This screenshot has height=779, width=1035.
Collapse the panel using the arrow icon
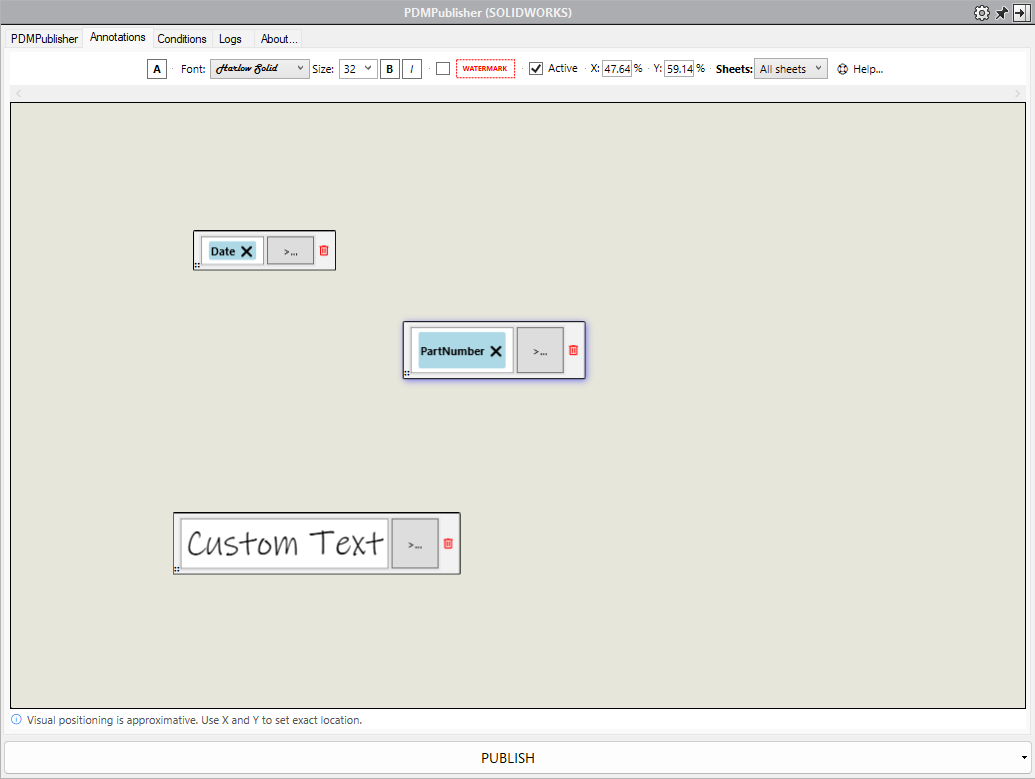pyautogui.click(x=1020, y=12)
